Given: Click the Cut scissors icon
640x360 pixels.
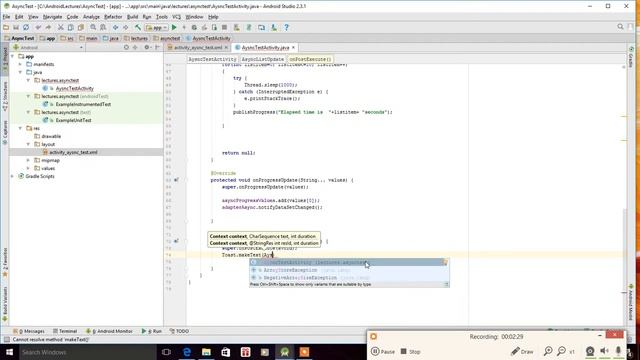Looking at the screenshot, I should [x=60, y=27].
